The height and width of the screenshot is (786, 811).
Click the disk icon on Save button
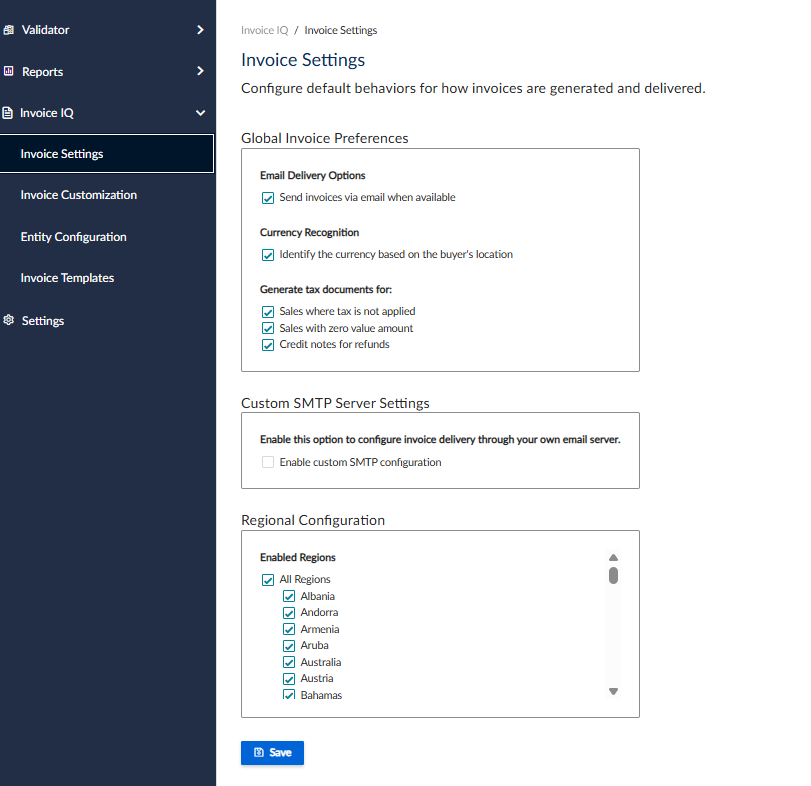coord(259,752)
